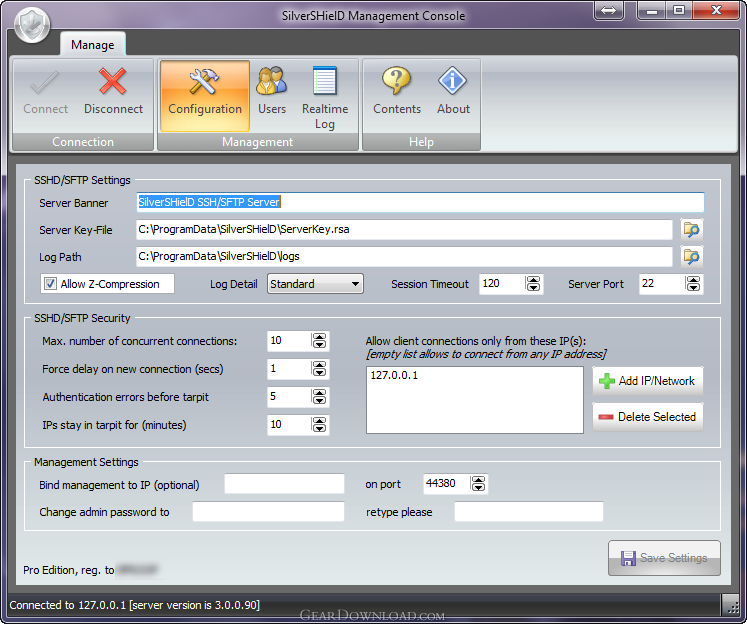Open the Realtime Log icon
The height and width of the screenshot is (624, 747).
point(325,81)
